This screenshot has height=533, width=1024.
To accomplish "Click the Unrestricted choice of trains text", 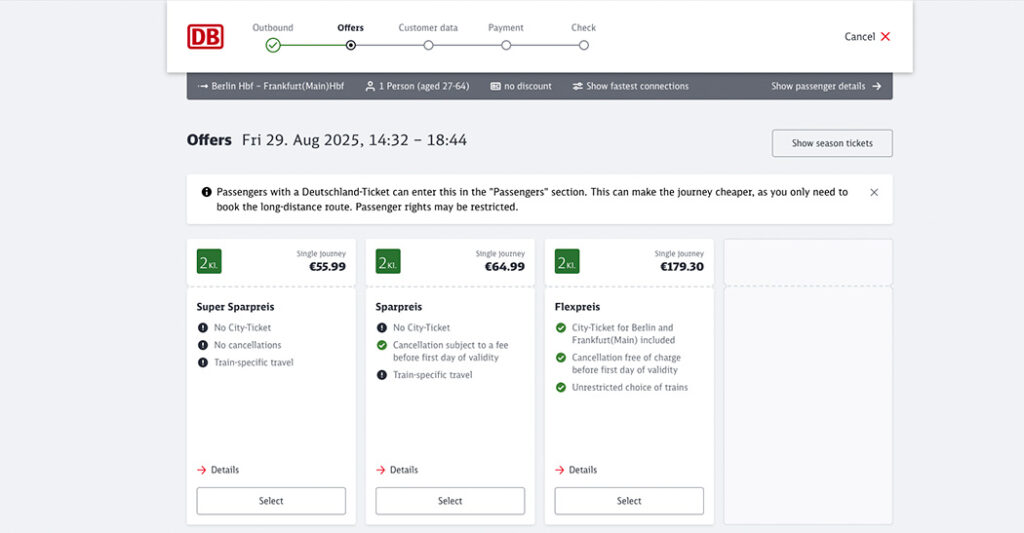I will click(x=630, y=387).
